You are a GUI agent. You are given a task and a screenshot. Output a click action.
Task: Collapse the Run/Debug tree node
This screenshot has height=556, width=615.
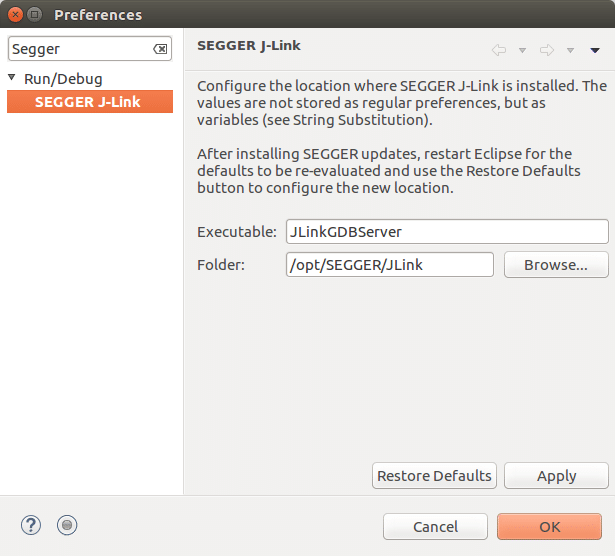[x=12, y=77]
